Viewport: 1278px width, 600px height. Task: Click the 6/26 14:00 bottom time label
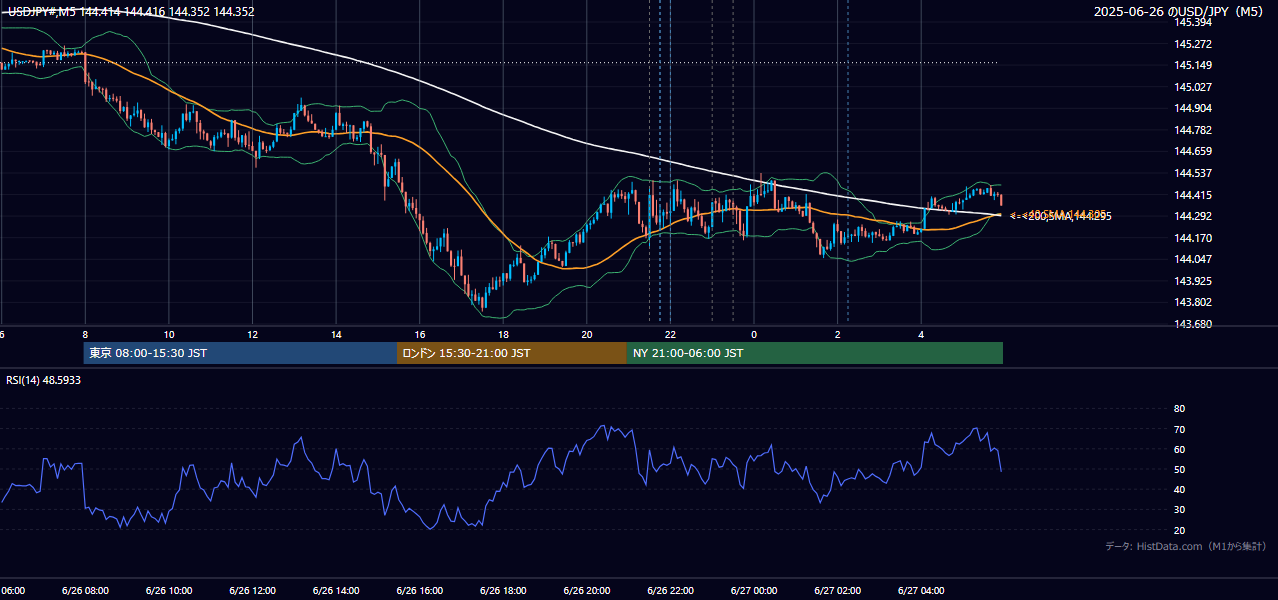pyautogui.click(x=336, y=590)
